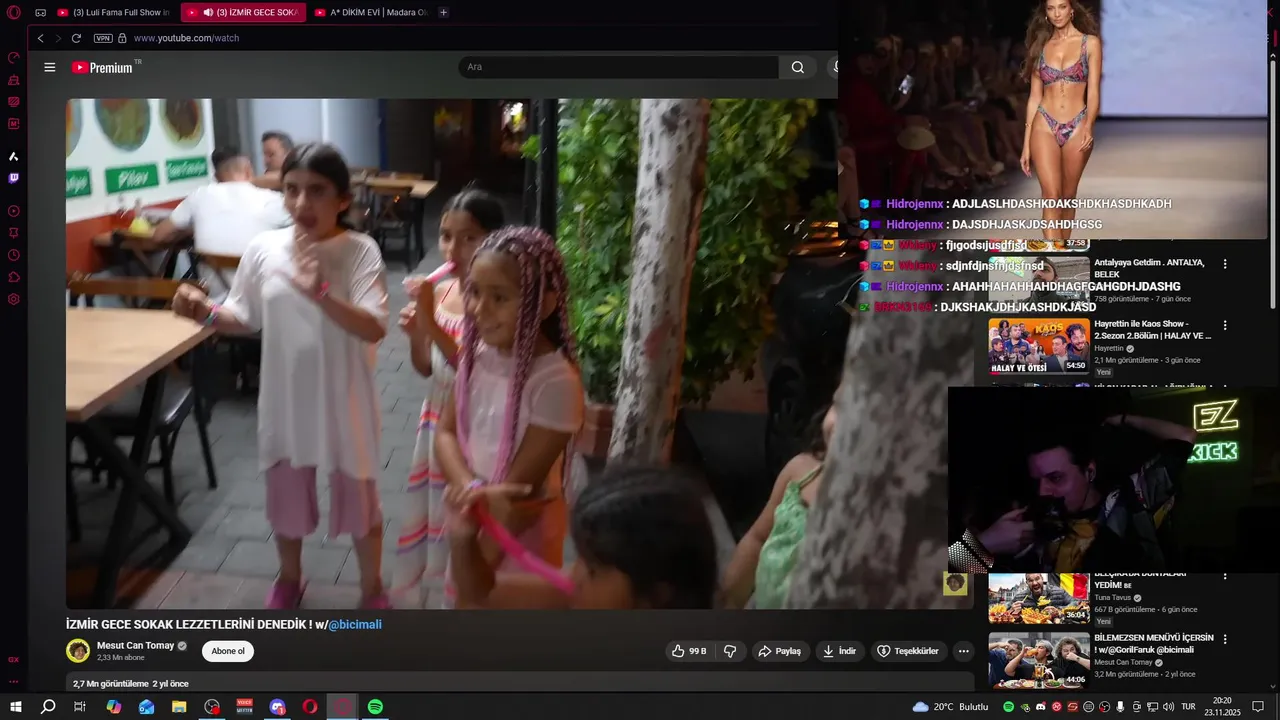The height and width of the screenshot is (720, 1280).
Task: Click the Paylaş share button
Action: 780,651
